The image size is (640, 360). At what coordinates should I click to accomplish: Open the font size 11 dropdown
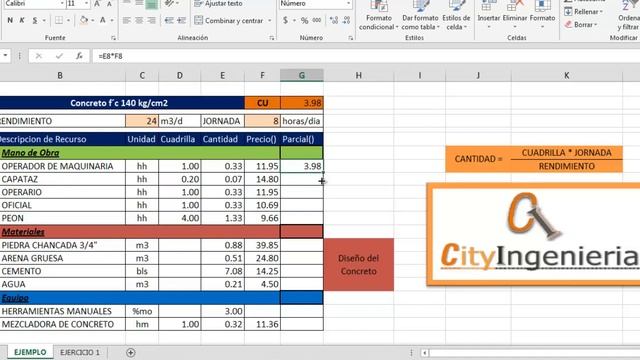tap(87, 3)
